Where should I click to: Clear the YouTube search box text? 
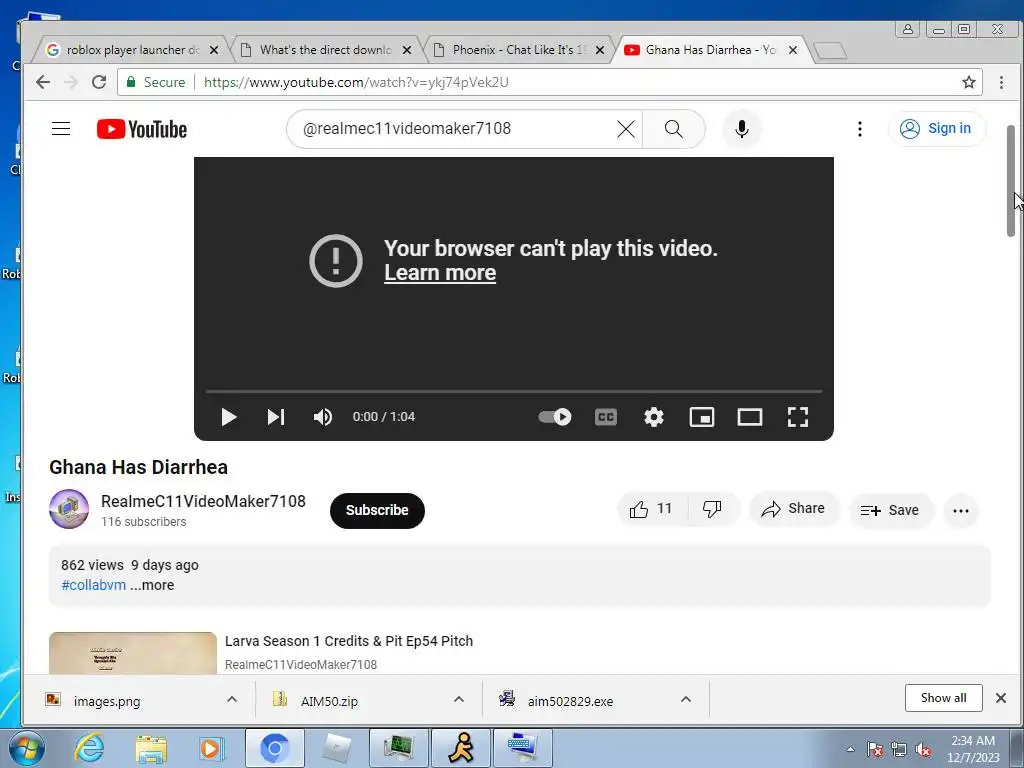click(x=626, y=129)
